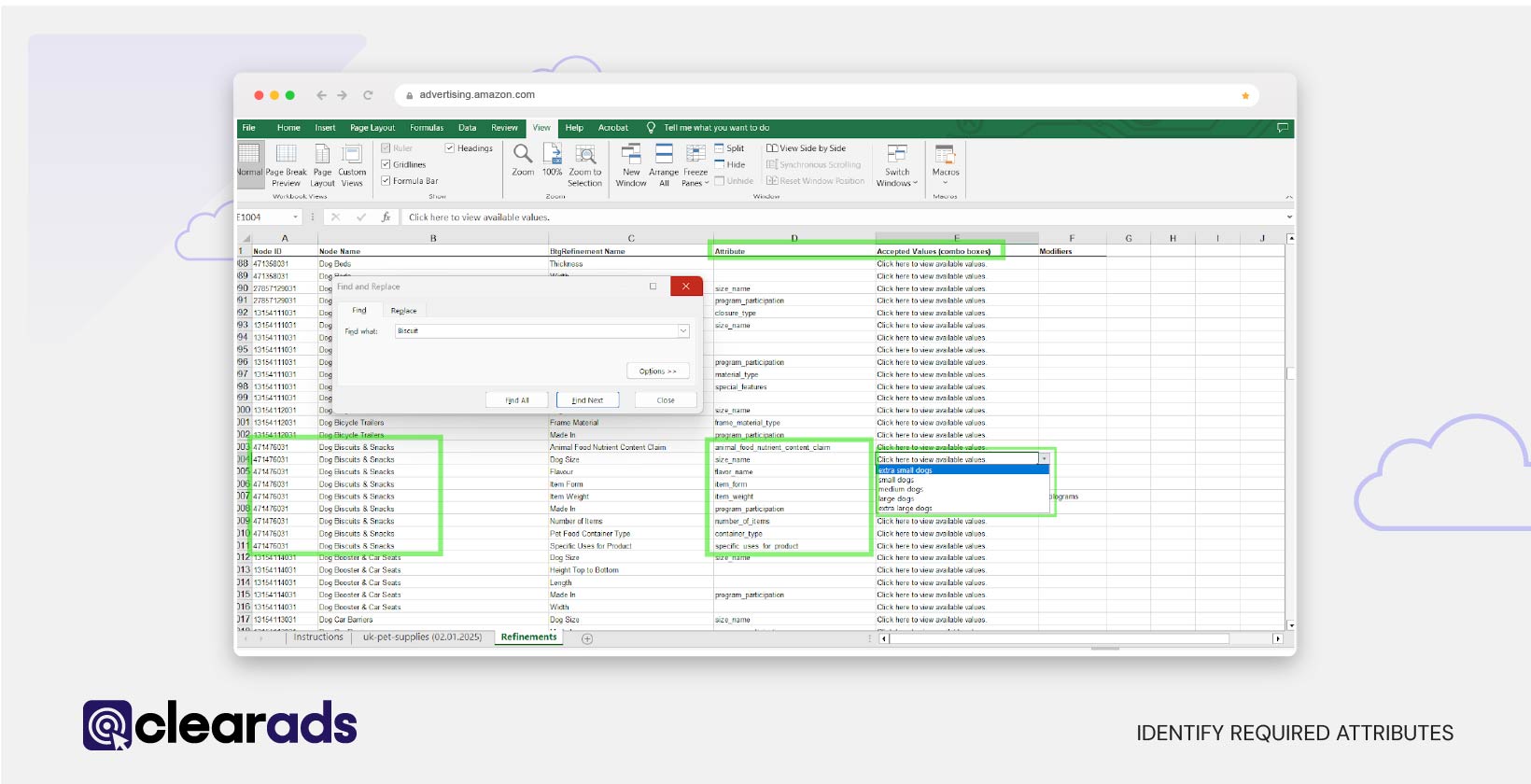The image size is (1531, 784).
Task: Maximize the Find and Replace dialog
Action: tap(653, 287)
